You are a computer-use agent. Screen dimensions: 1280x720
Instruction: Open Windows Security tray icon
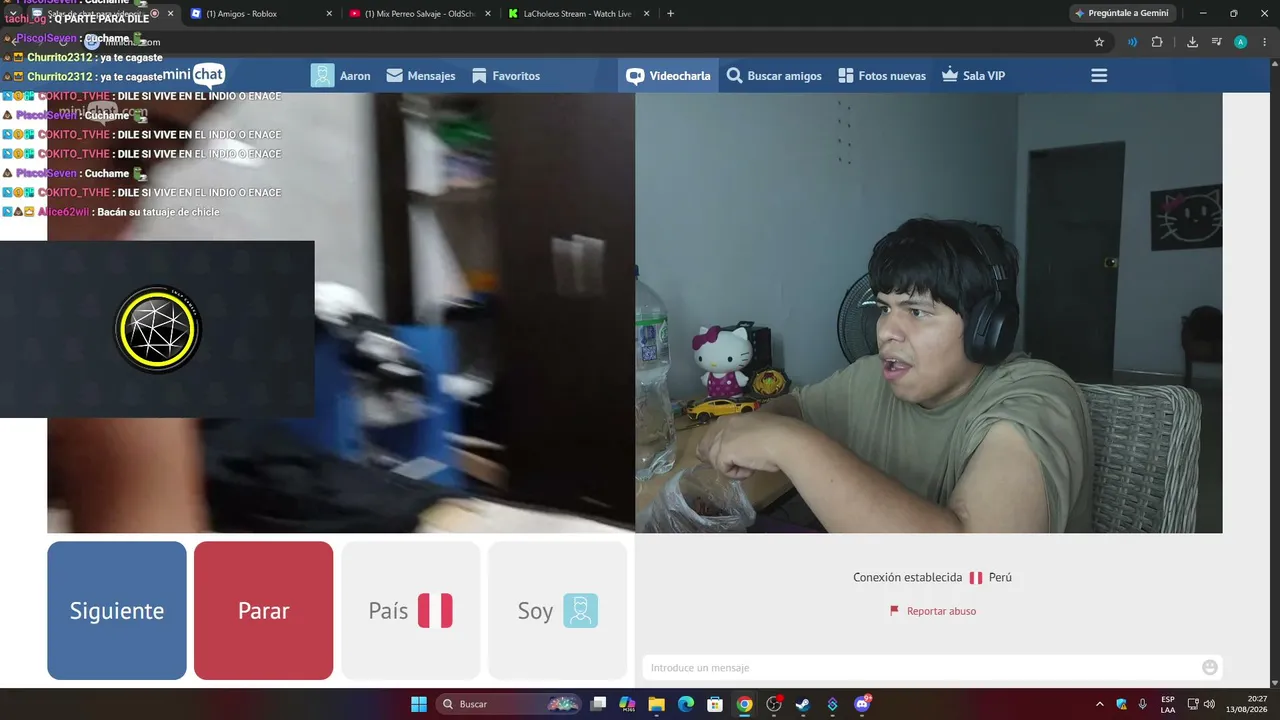coord(1121,704)
